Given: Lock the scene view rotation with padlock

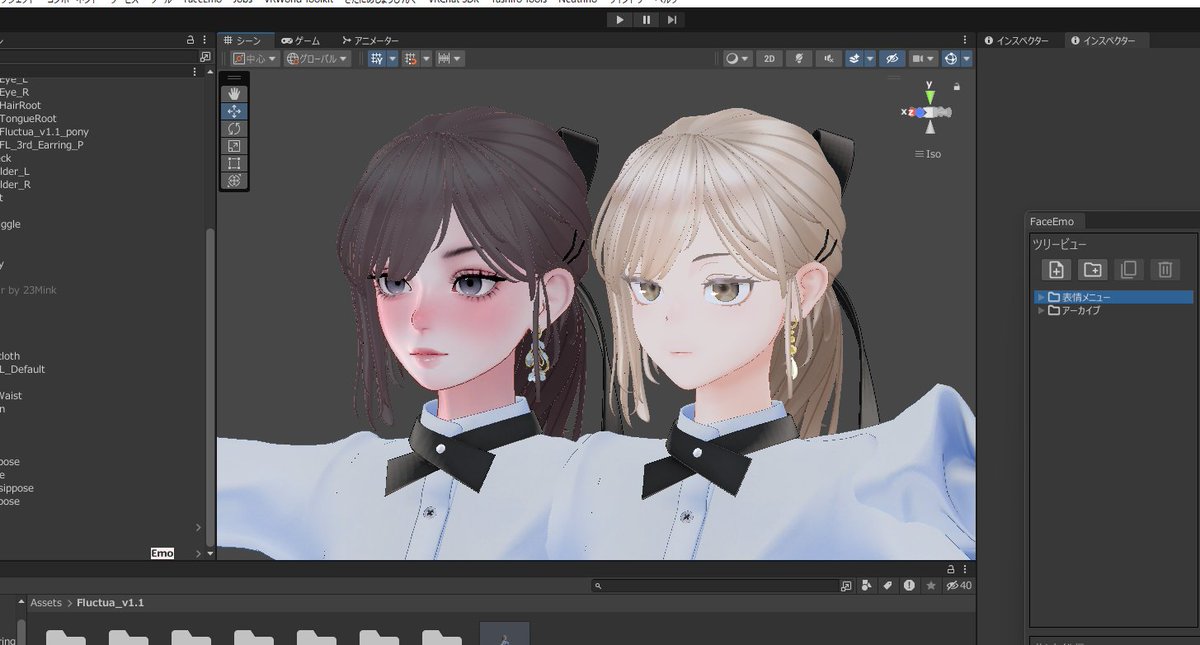Looking at the screenshot, I should (957, 87).
